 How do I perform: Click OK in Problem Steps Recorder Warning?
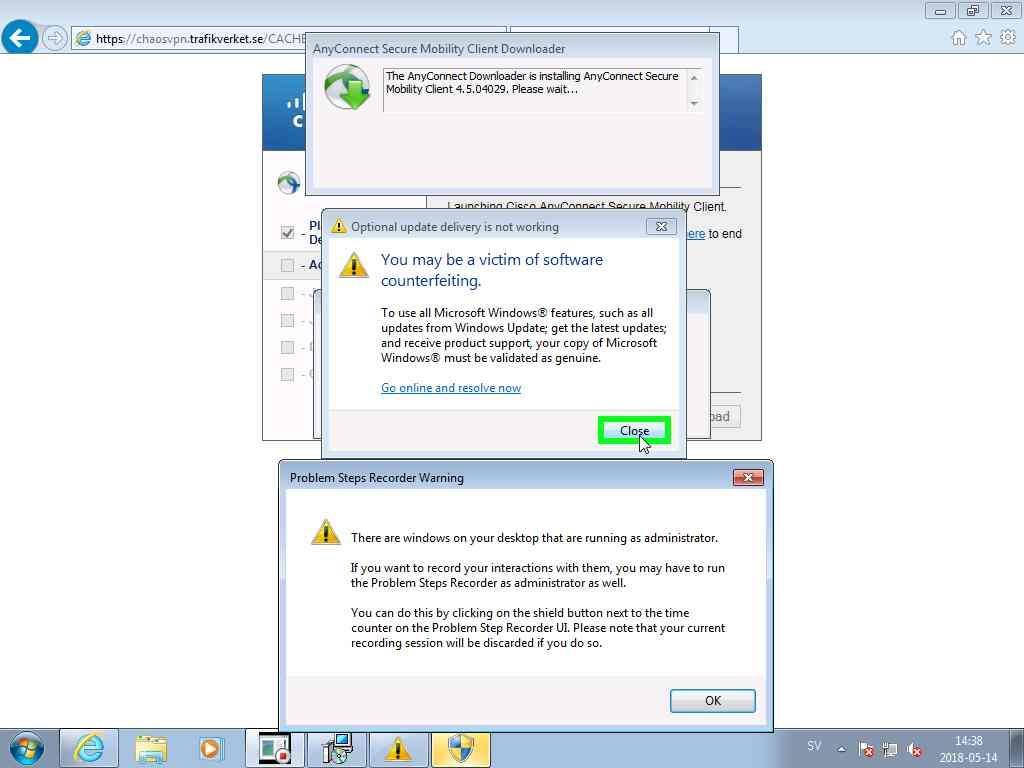(712, 701)
